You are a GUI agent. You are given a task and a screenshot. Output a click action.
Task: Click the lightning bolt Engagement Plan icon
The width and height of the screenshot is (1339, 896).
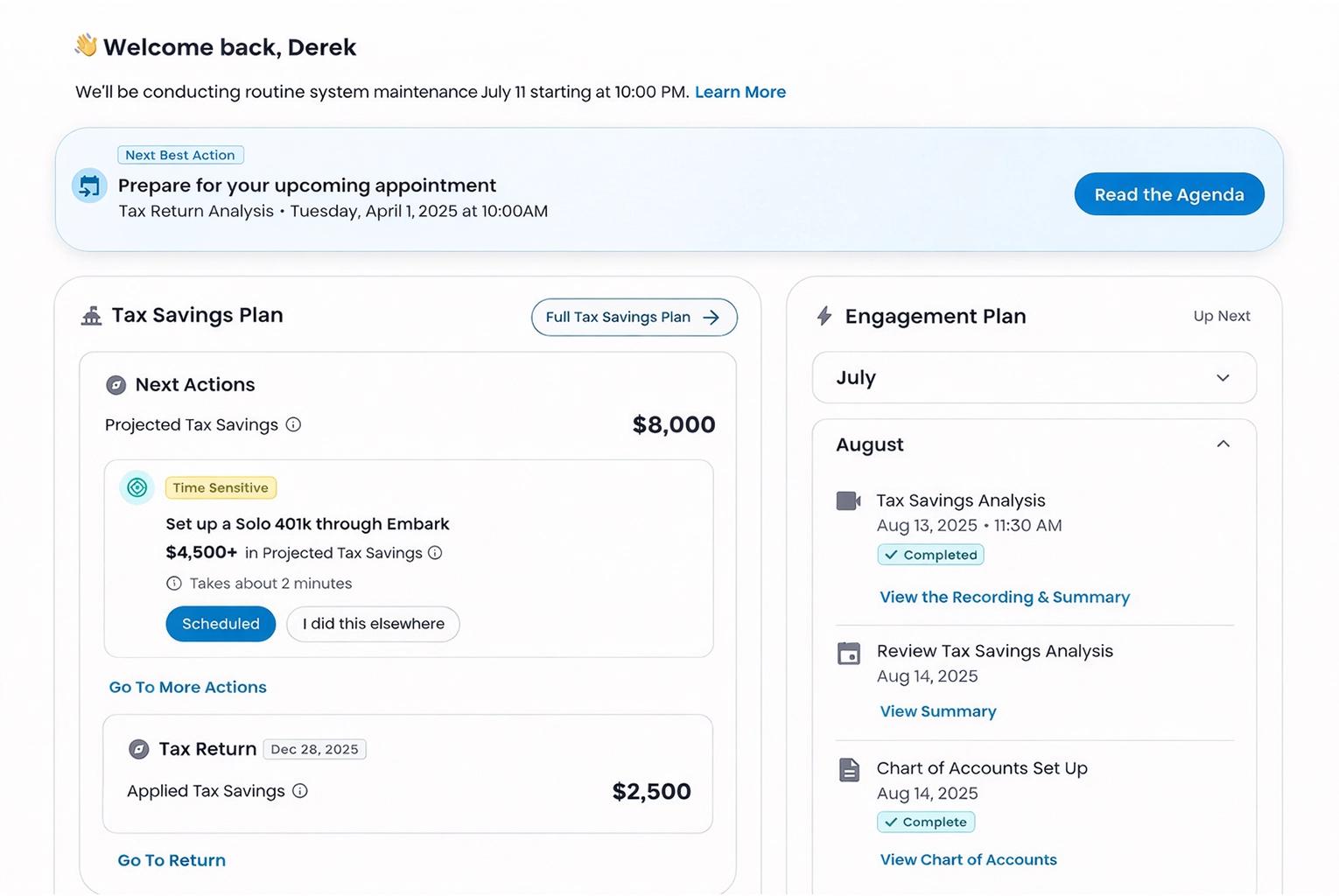pos(824,316)
